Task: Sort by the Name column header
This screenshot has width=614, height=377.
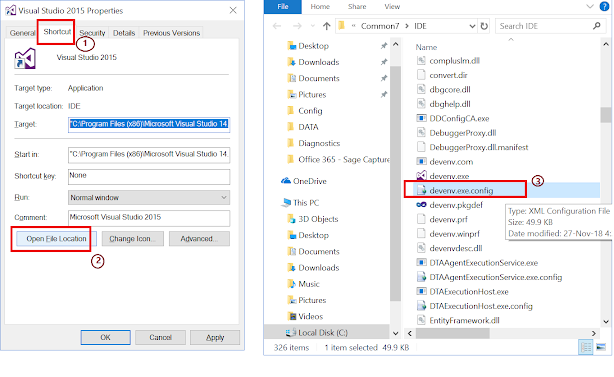Action: (x=426, y=47)
